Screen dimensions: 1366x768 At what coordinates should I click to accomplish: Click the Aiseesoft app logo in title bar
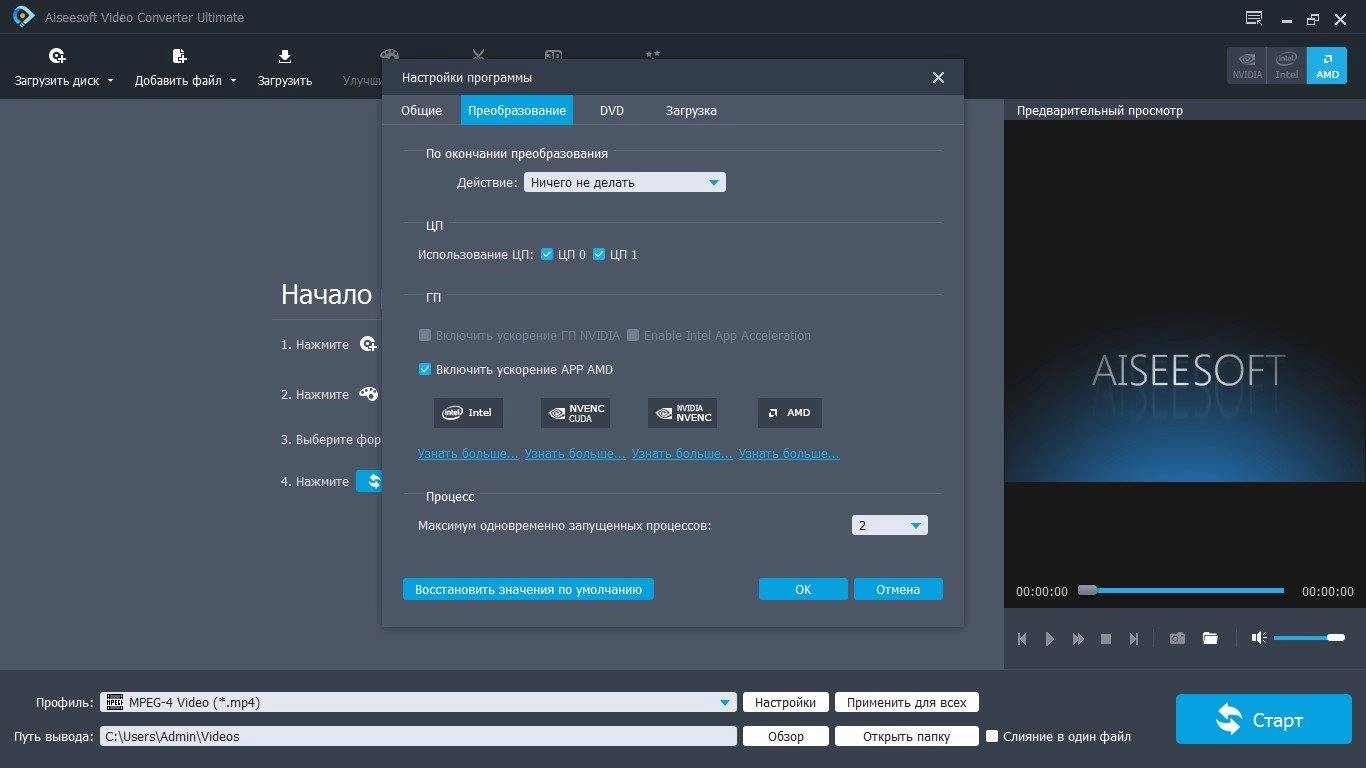24,17
